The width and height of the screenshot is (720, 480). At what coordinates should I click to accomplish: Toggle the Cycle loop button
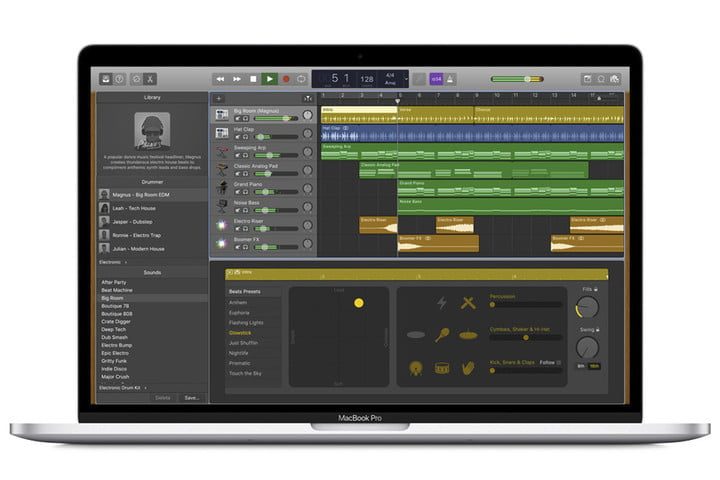301,79
